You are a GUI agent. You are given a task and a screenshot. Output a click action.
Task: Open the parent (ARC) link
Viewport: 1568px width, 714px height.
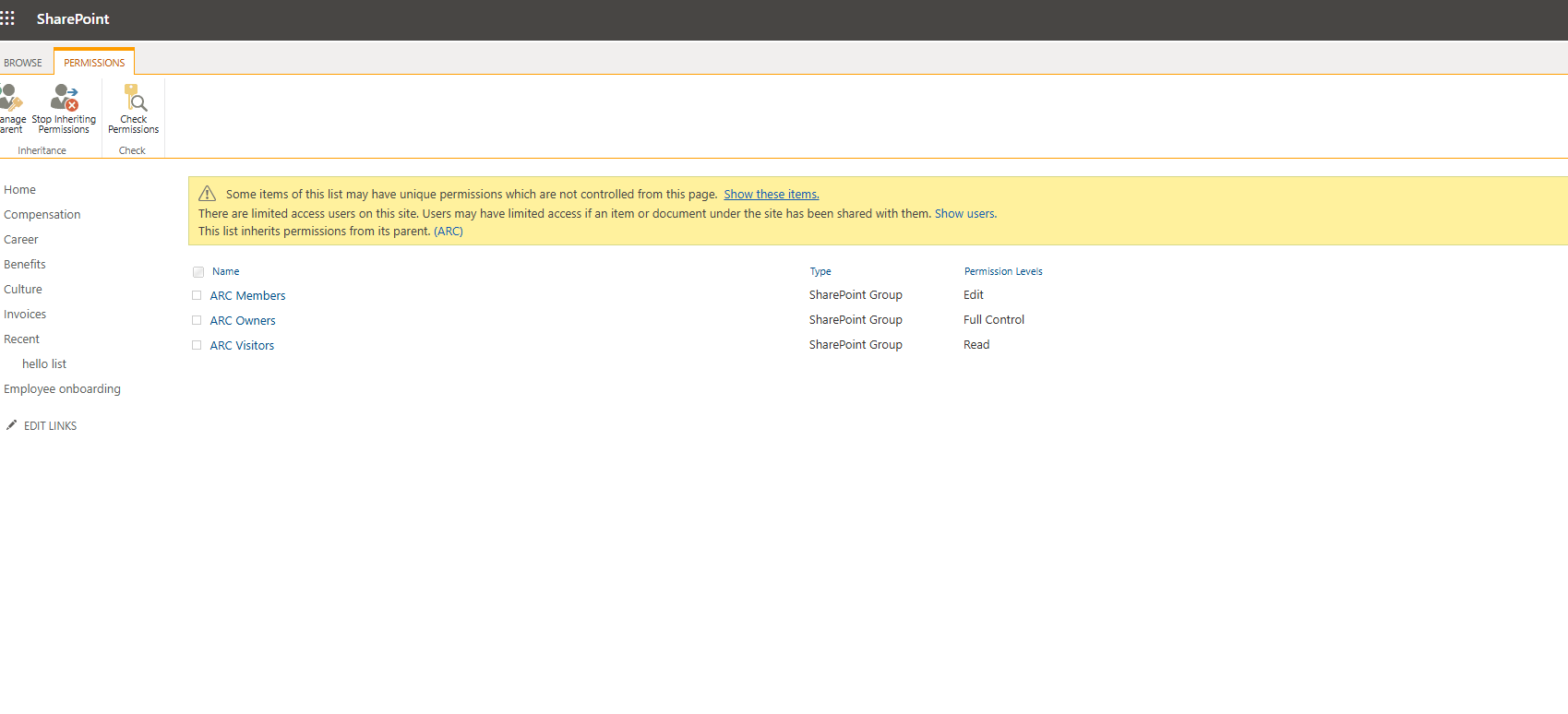(x=449, y=232)
